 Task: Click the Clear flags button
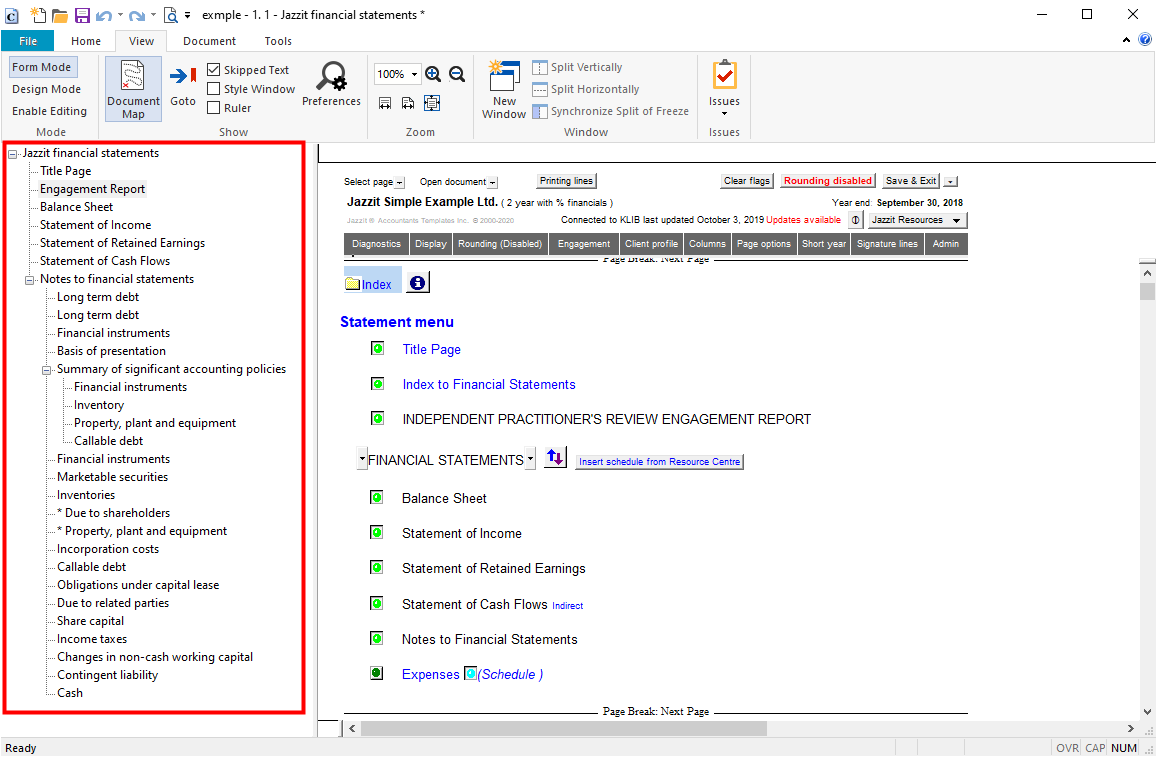pyautogui.click(x=747, y=181)
